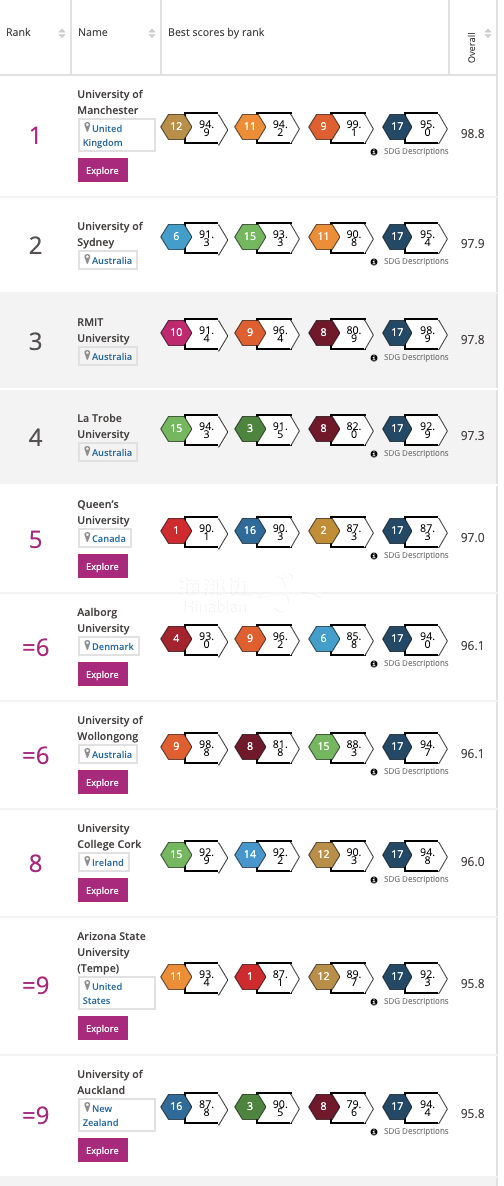
Task: Open Explore button for Aalborg University
Action: click(x=103, y=674)
